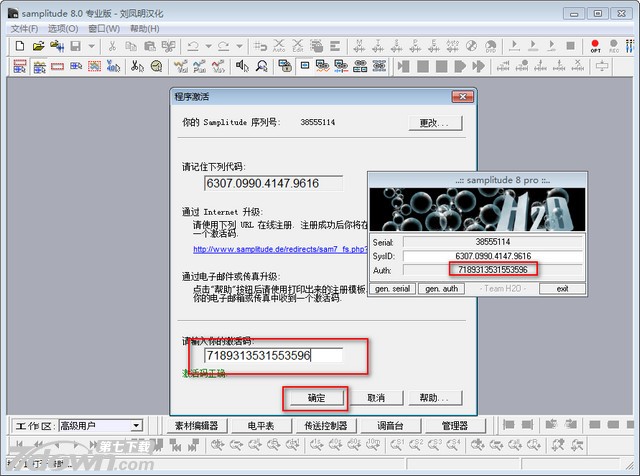
Task: Click serial number text 38555114 in dialog
Action: [318, 122]
